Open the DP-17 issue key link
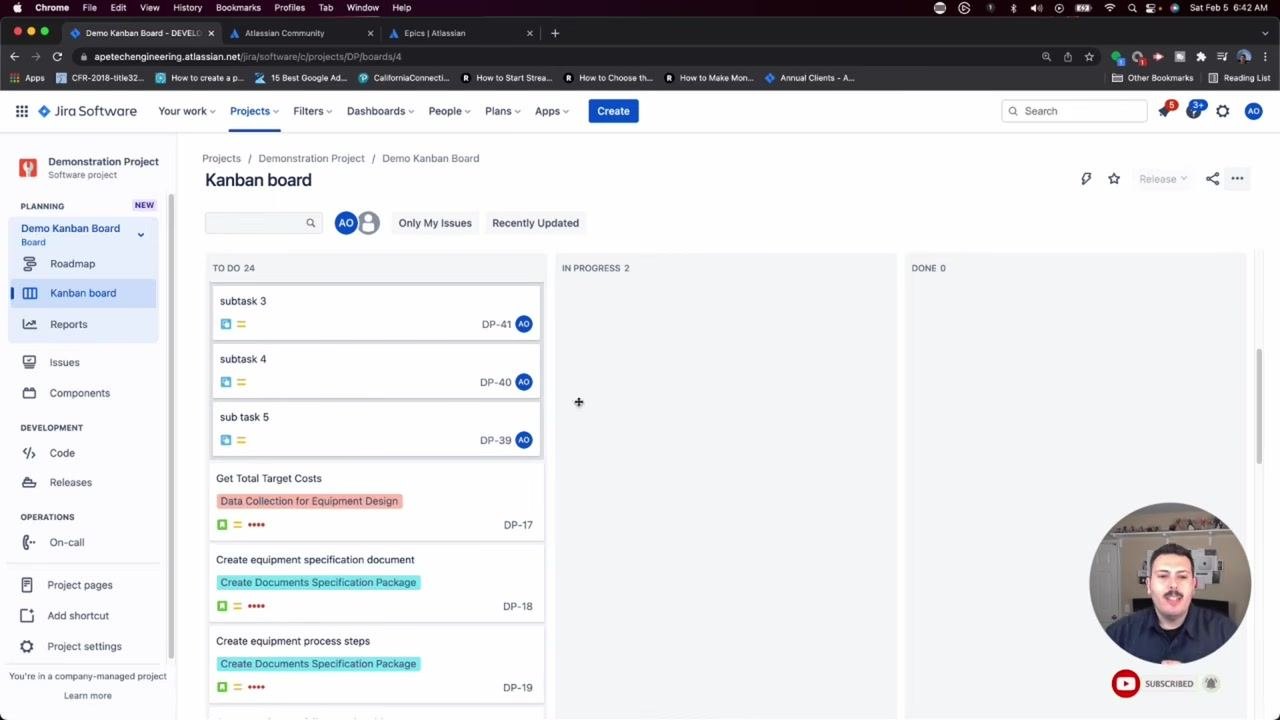 (x=518, y=525)
